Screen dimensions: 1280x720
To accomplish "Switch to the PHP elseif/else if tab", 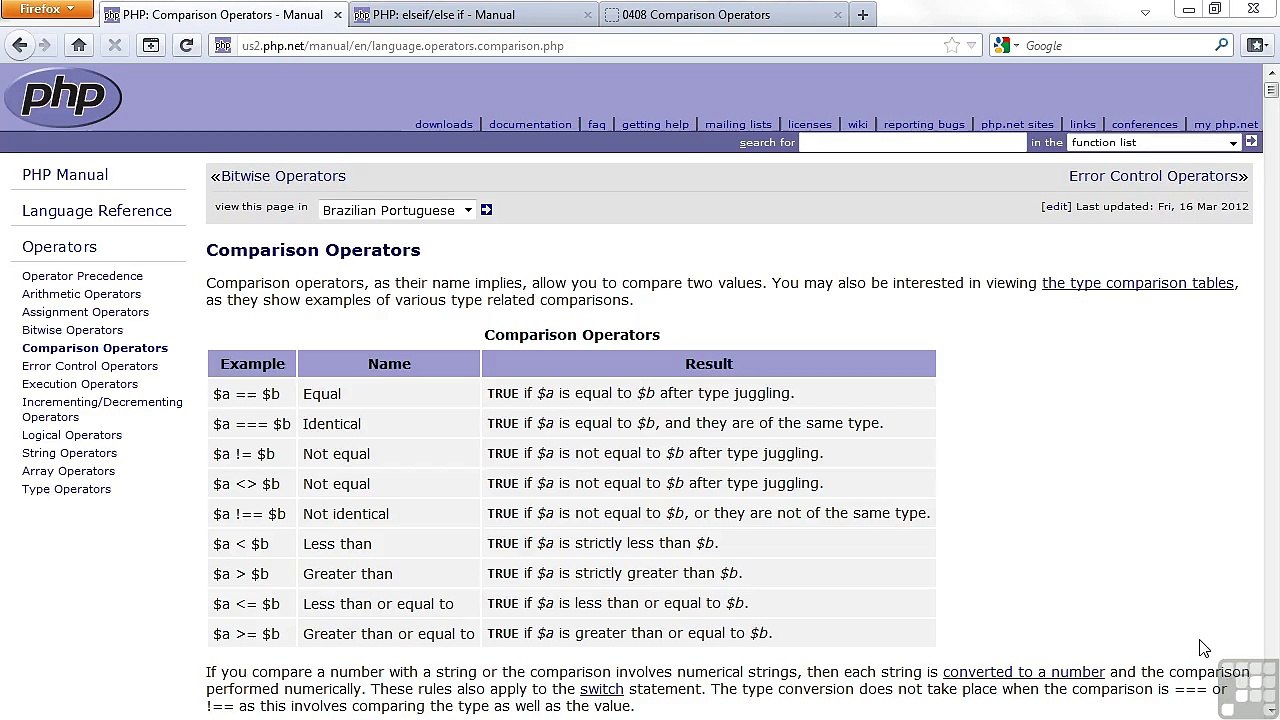I will [473, 15].
